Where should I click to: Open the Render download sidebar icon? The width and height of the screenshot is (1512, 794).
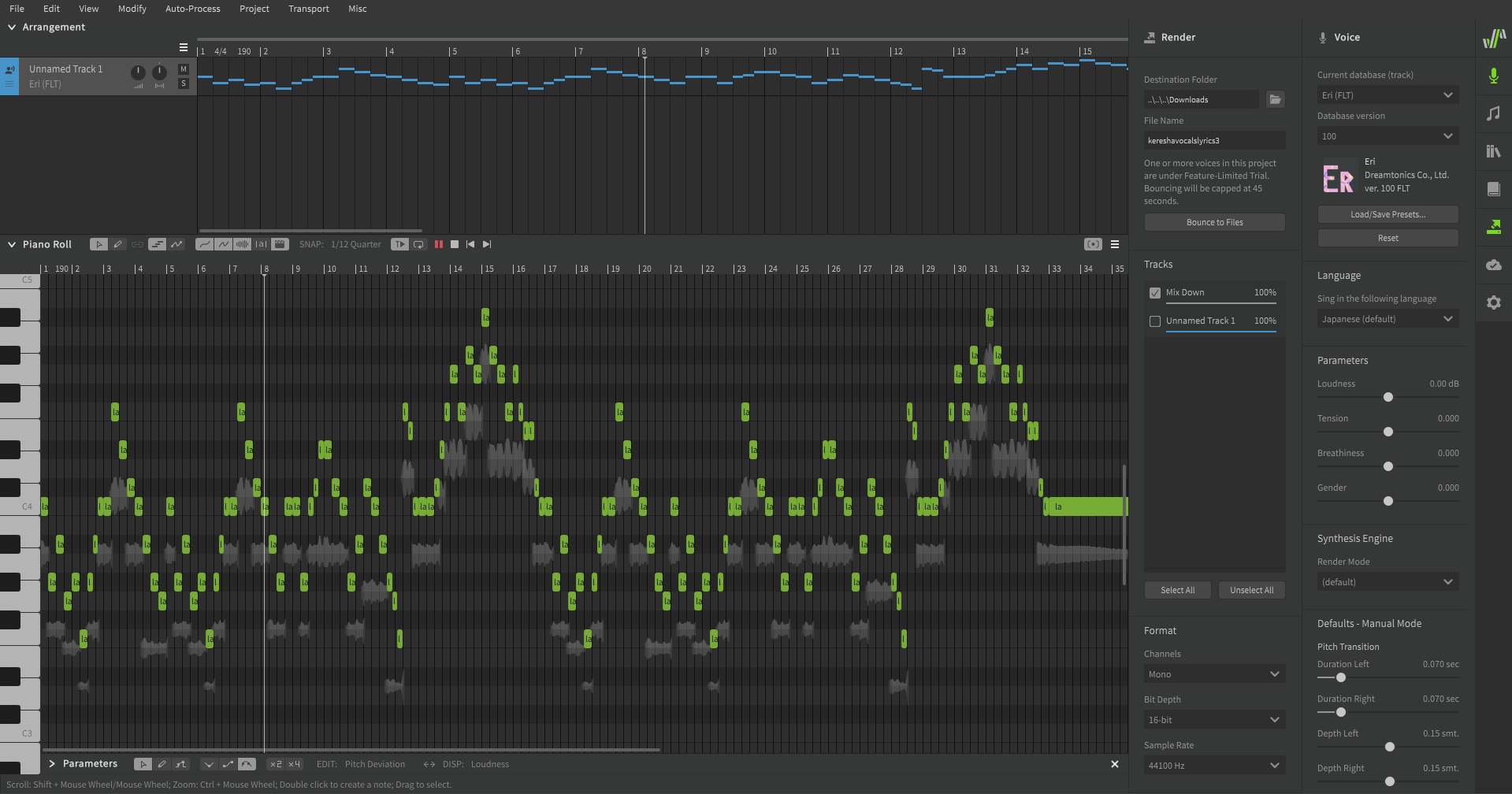1493,227
